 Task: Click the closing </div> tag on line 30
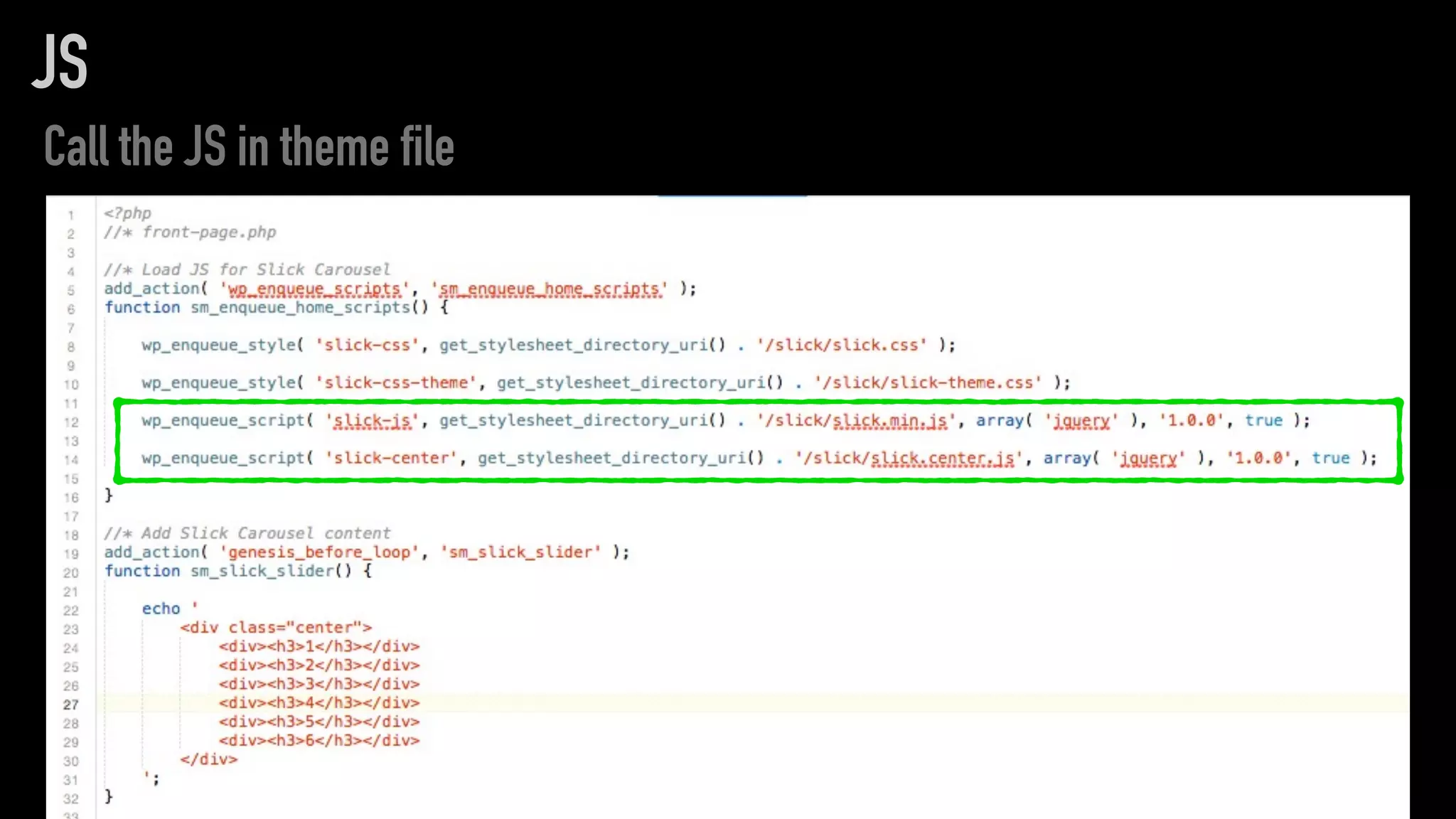coord(209,759)
